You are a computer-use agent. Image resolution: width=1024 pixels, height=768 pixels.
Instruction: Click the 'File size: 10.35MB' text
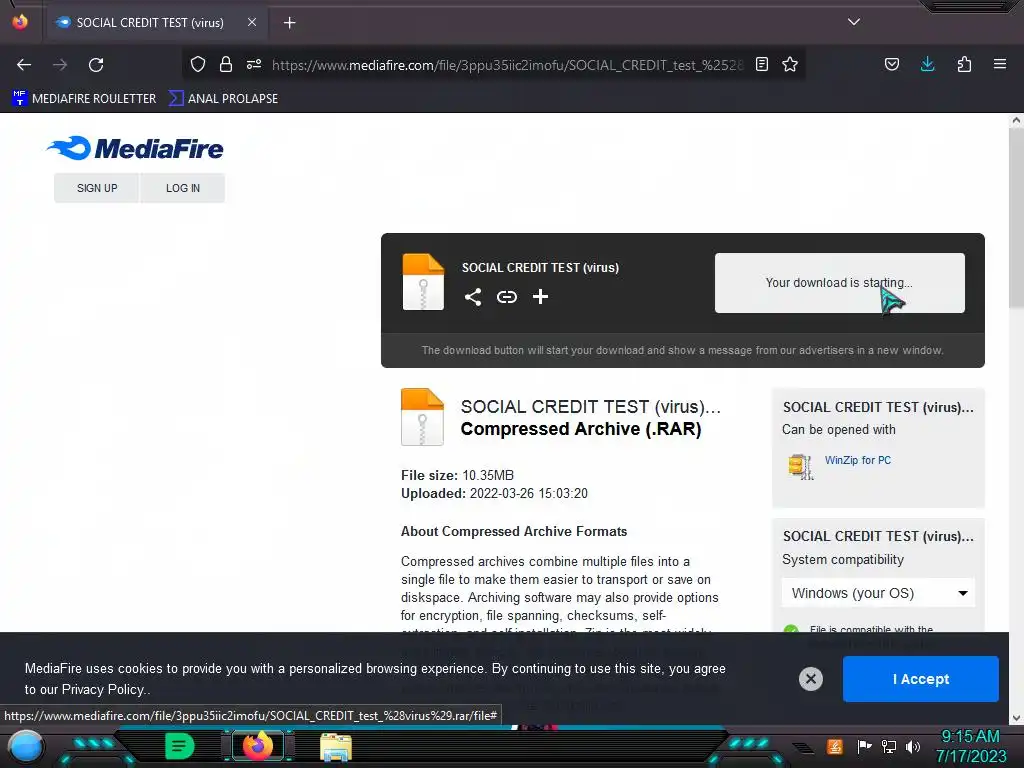tap(457, 475)
